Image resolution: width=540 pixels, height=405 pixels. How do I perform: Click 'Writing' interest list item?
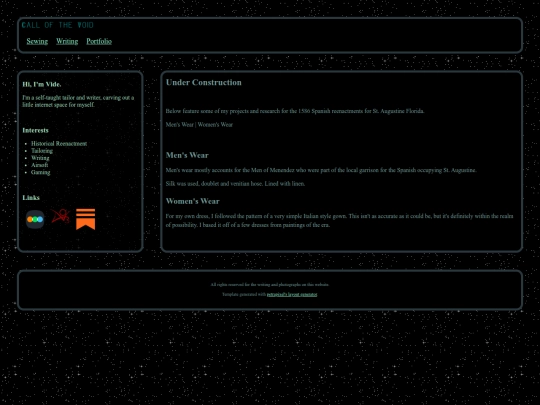[x=40, y=158]
